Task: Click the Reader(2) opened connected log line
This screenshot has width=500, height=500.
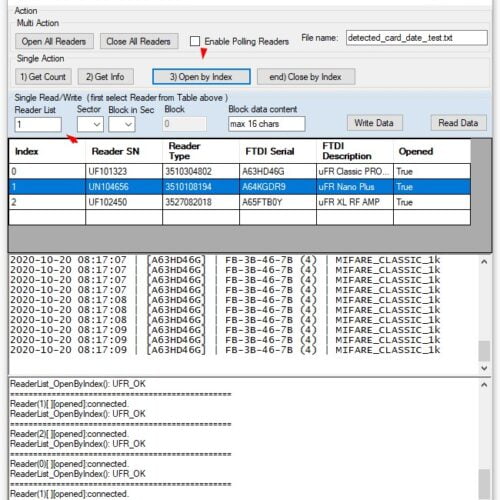Action: [69, 434]
